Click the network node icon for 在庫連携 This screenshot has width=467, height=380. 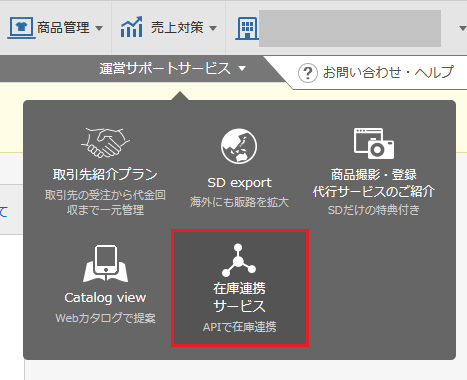pos(239,260)
